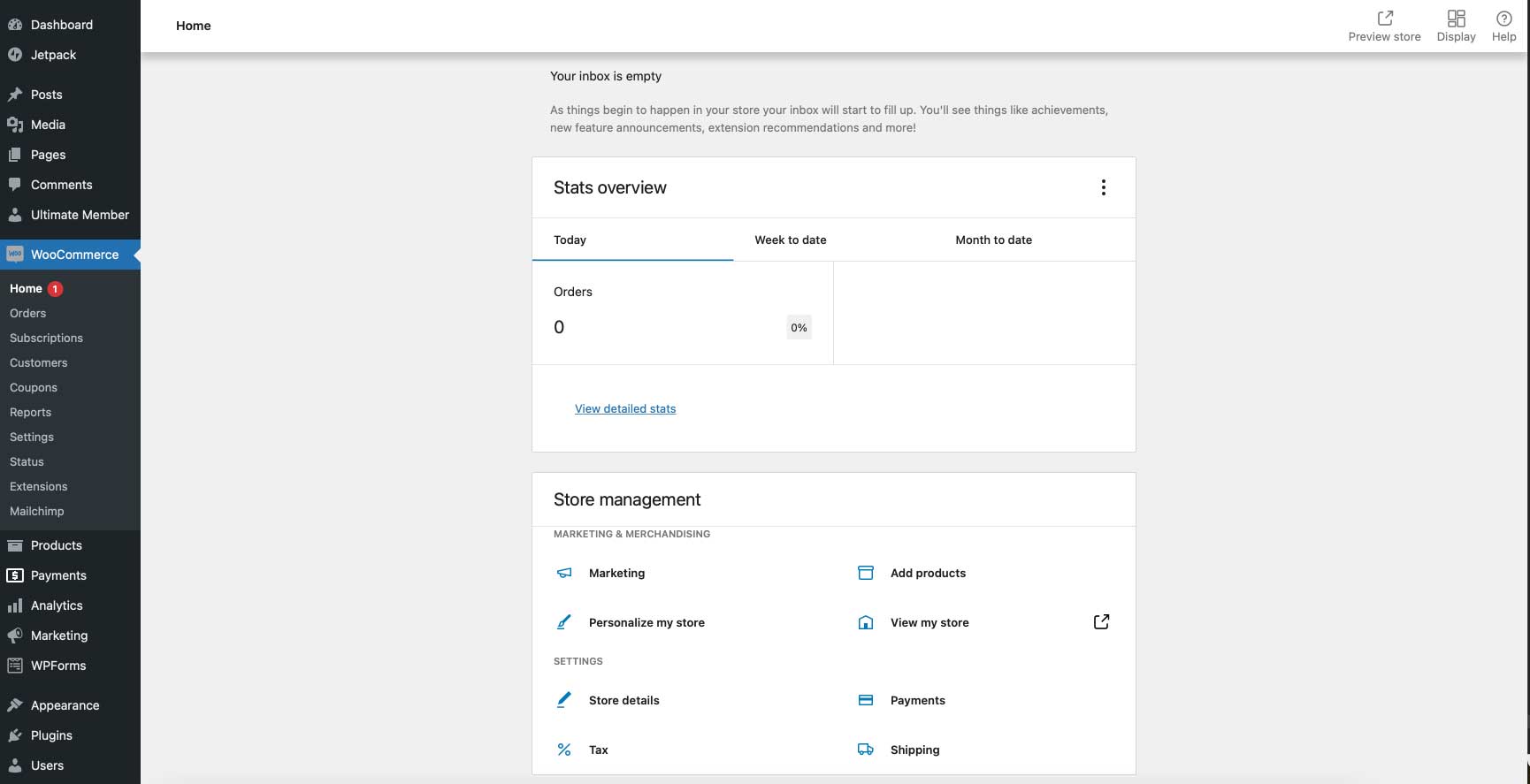Click the Users icon in sidebar
The image size is (1530, 784).
[x=15, y=765]
